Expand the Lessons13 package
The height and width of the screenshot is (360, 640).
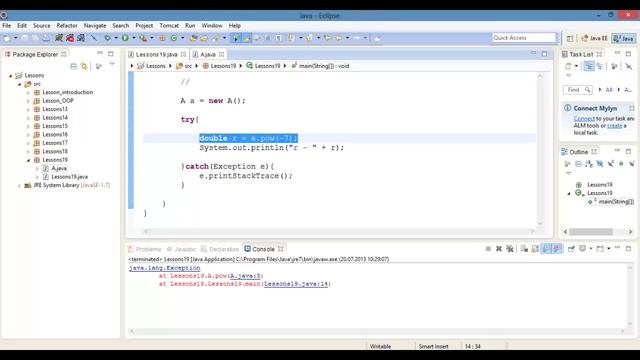point(28,109)
